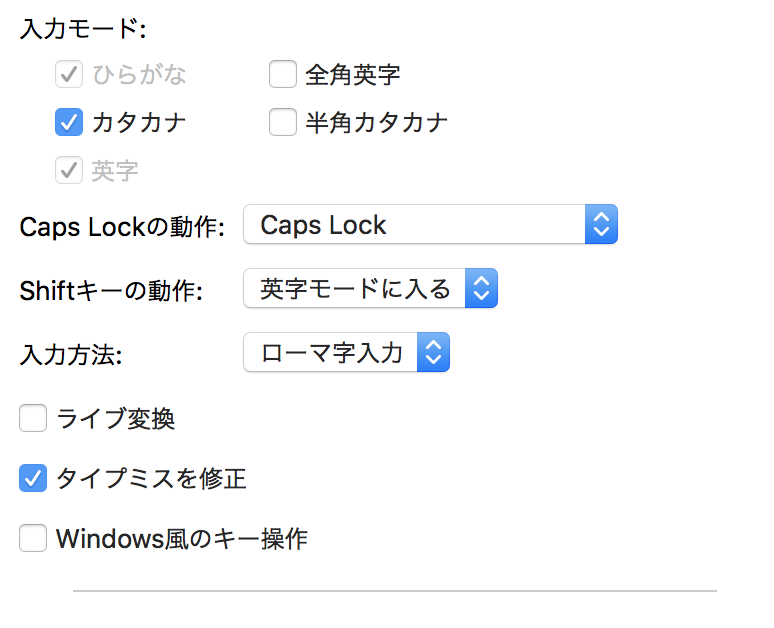Click the blue arrows beside ローマ字入力
The width and height of the screenshot is (774, 628).
pyautogui.click(x=433, y=352)
